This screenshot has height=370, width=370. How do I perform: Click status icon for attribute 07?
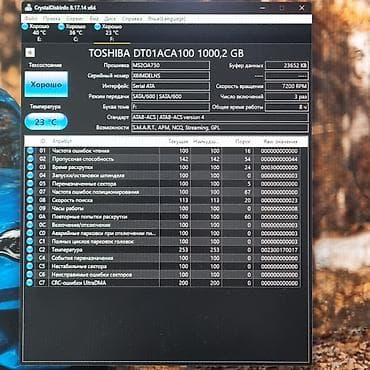click(x=30, y=192)
